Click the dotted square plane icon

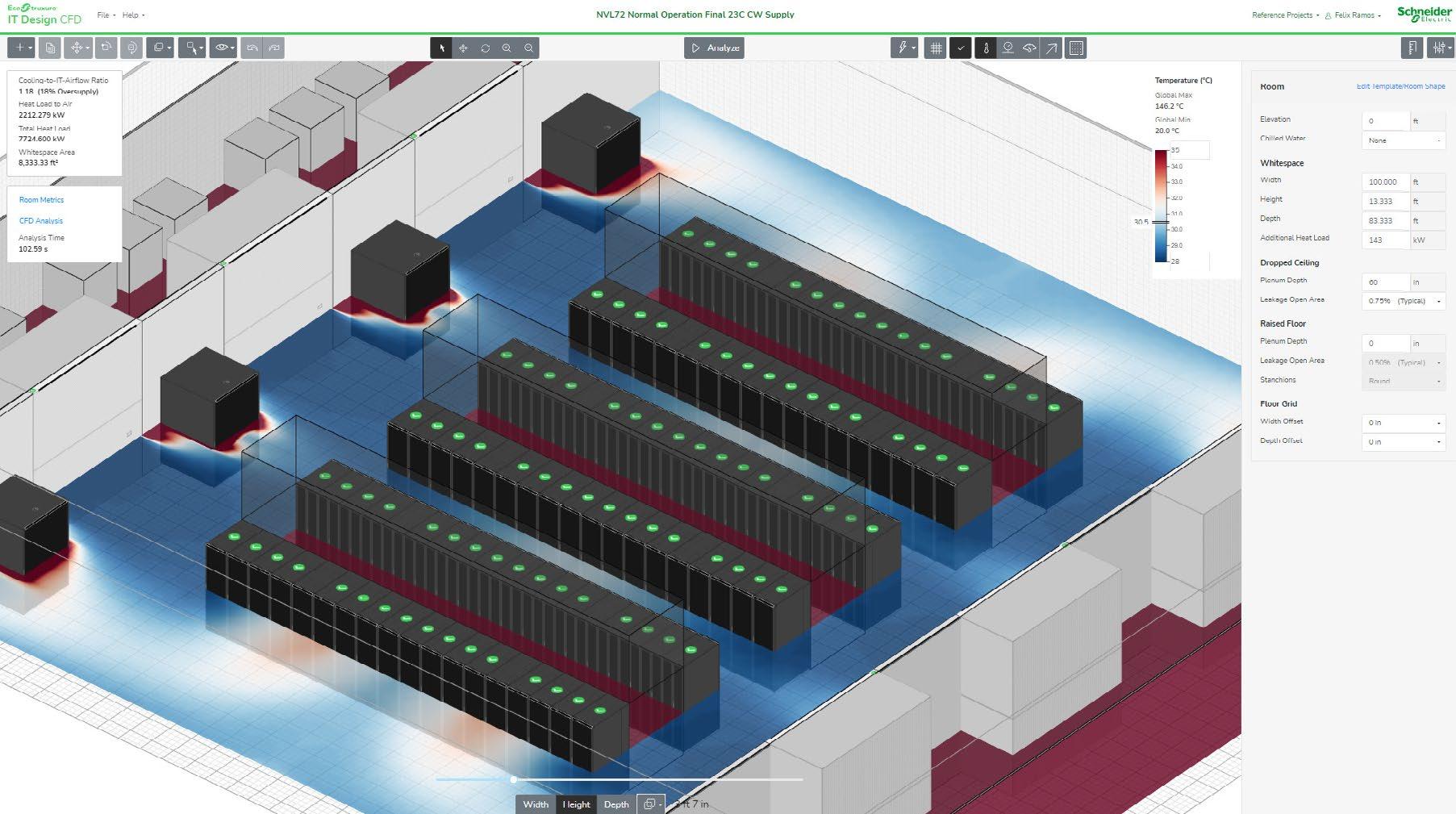[x=1076, y=48]
